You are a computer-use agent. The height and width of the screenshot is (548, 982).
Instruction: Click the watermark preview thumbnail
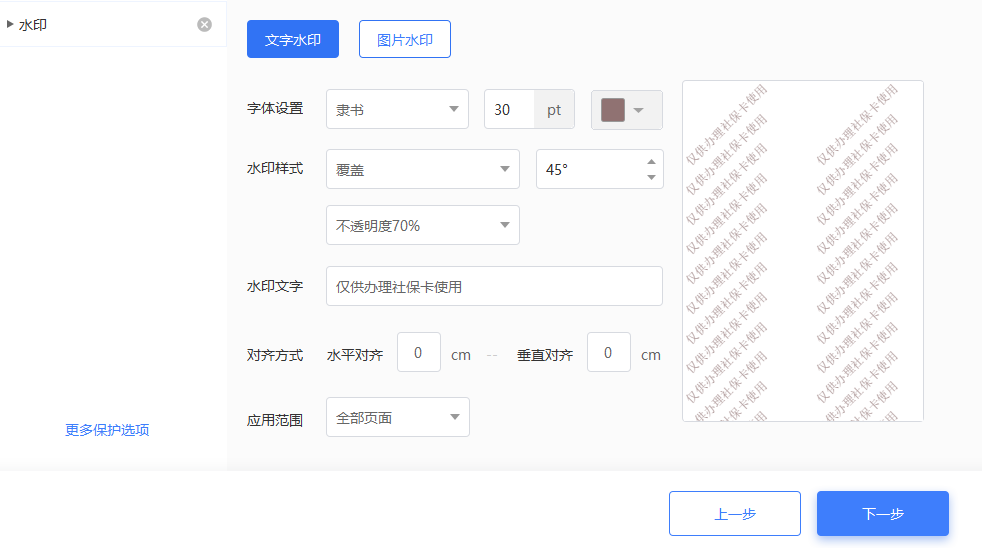coord(802,251)
